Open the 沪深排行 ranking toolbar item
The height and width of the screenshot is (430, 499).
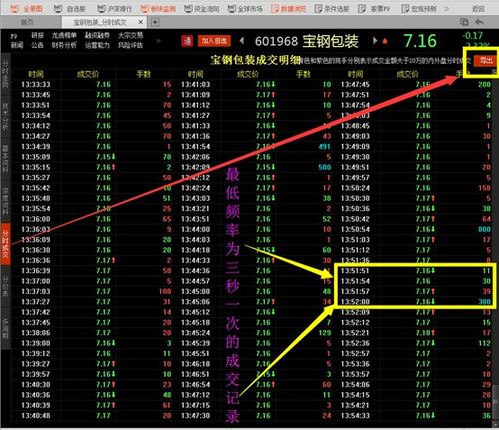[x=115, y=8]
